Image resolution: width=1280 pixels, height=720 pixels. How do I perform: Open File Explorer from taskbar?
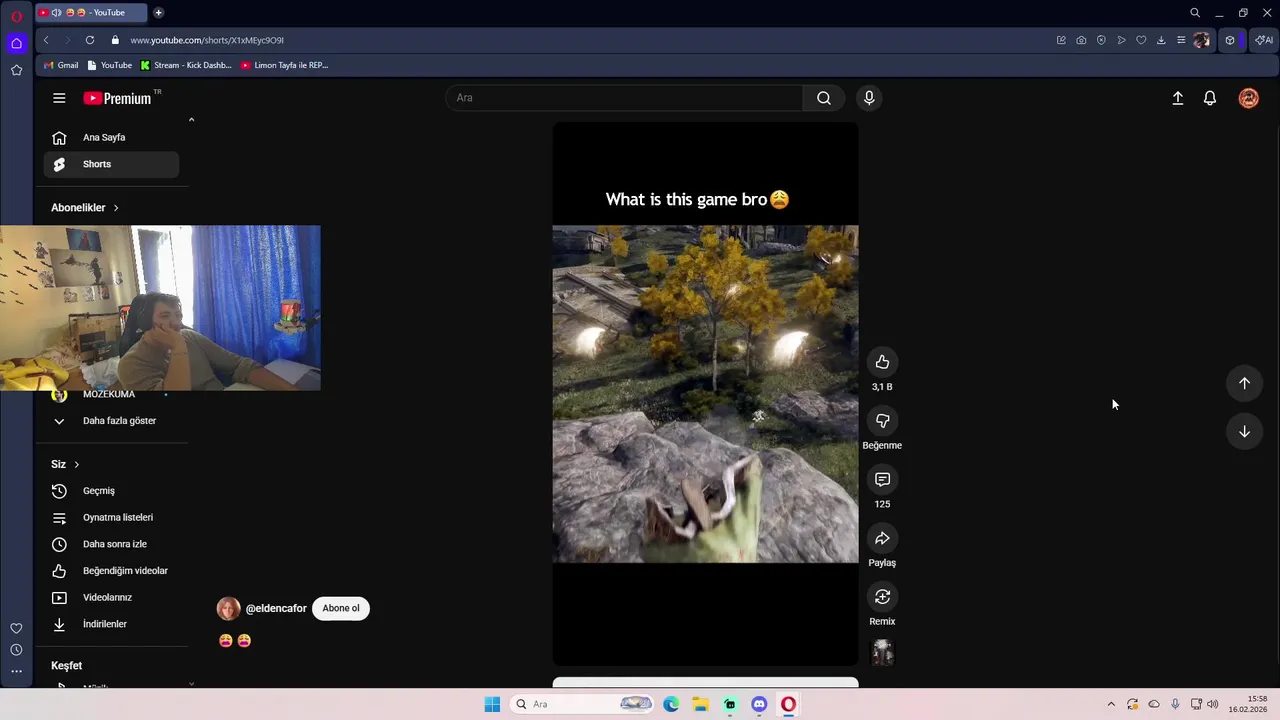click(x=701, y=704)
